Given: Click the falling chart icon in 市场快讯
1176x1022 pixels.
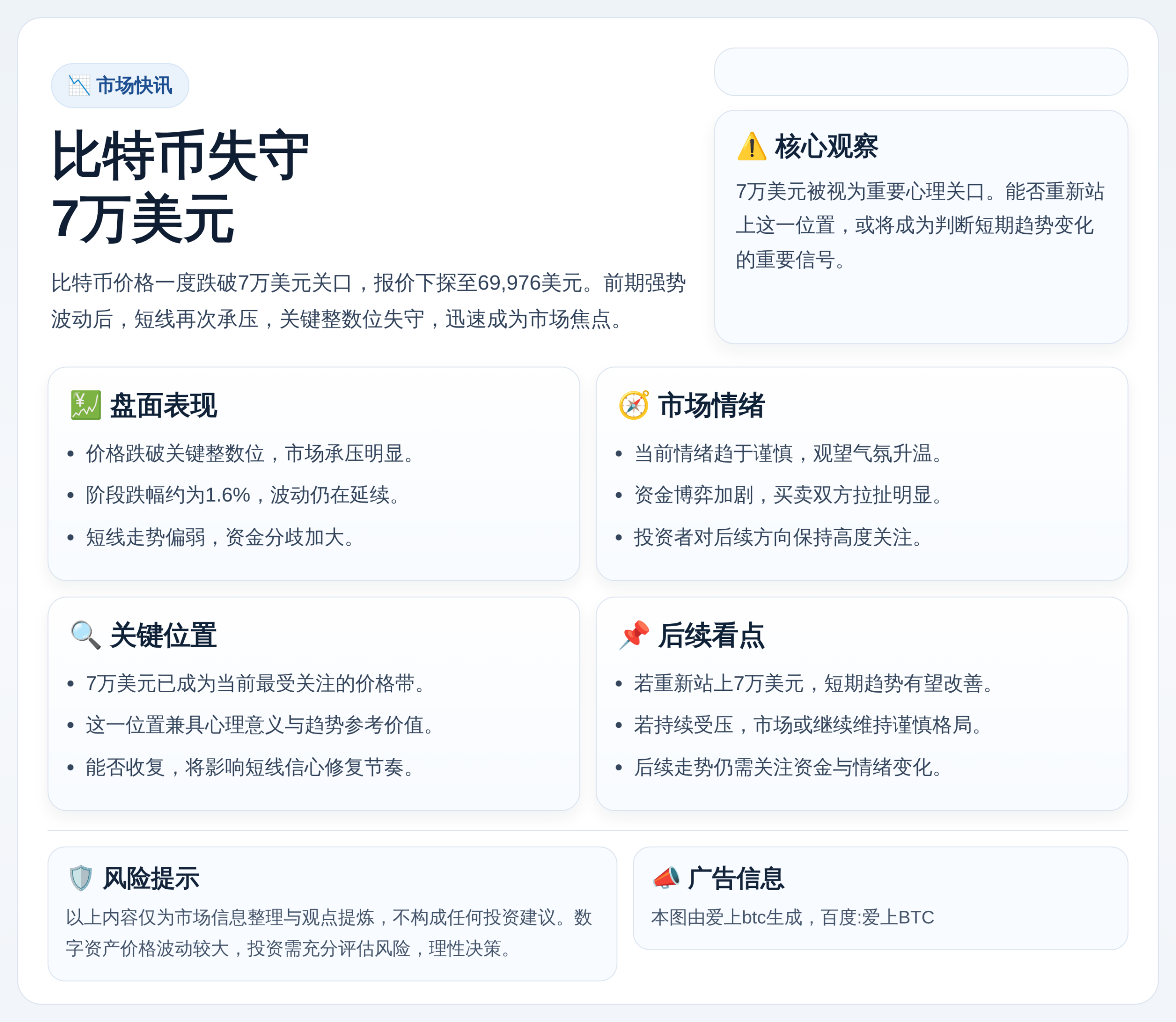Looking at the screenshot, I should (x=79, y=85).
